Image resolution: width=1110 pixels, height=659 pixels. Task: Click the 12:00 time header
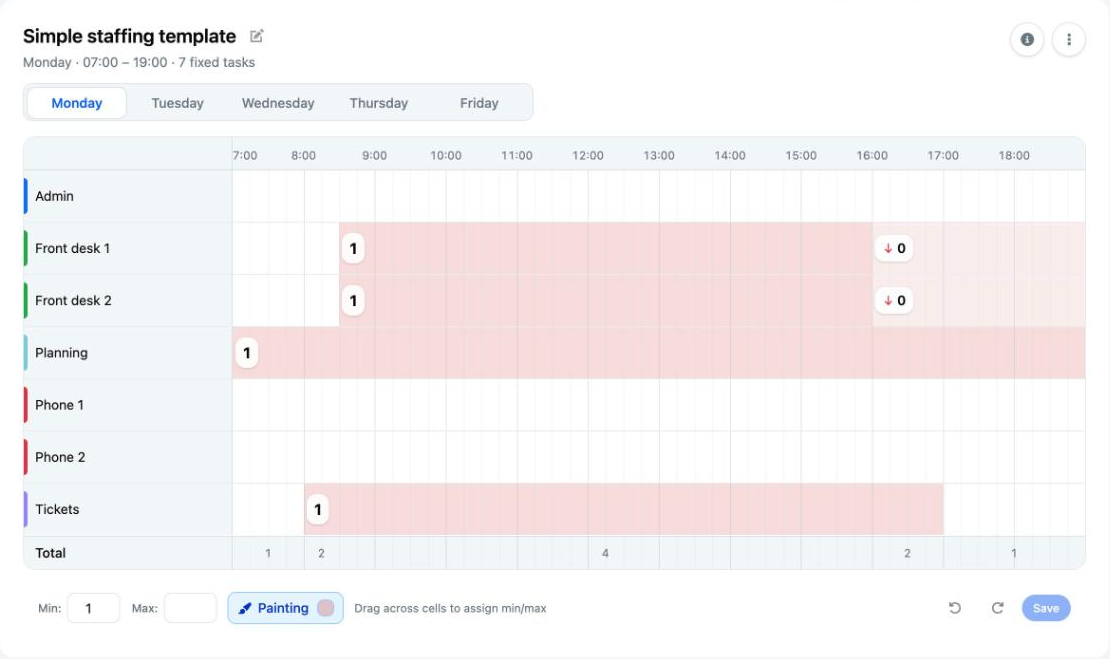pos(588,155)
